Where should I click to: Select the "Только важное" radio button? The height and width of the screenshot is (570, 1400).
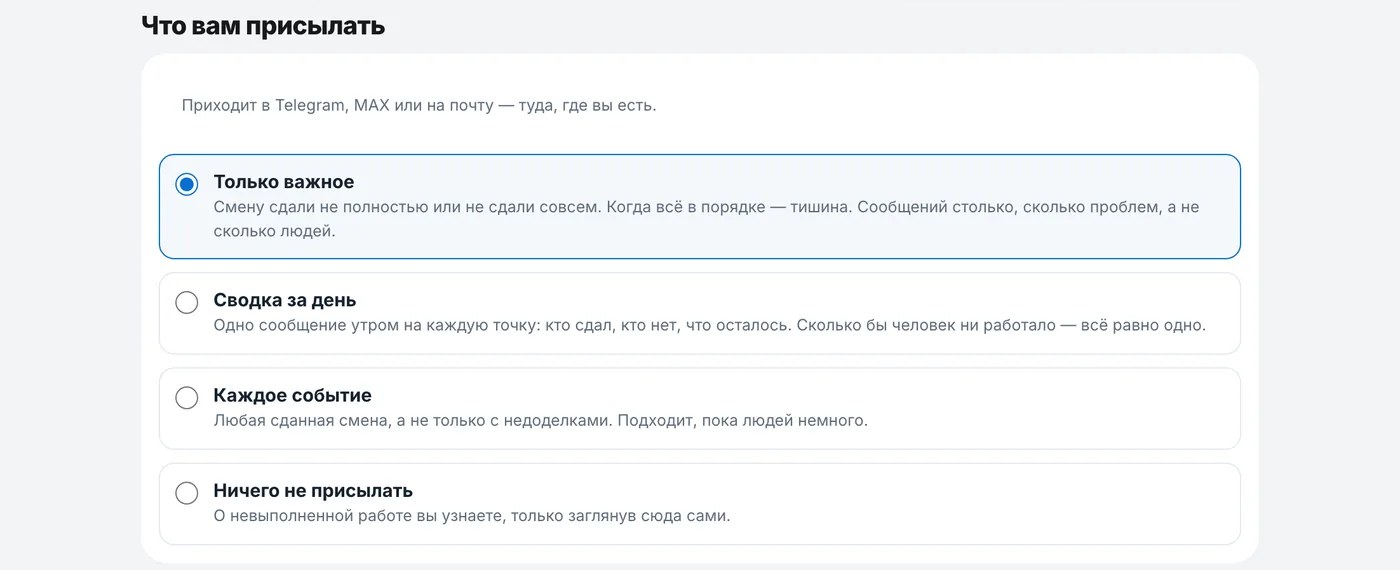pyautogui.click(x=187, y=184)
